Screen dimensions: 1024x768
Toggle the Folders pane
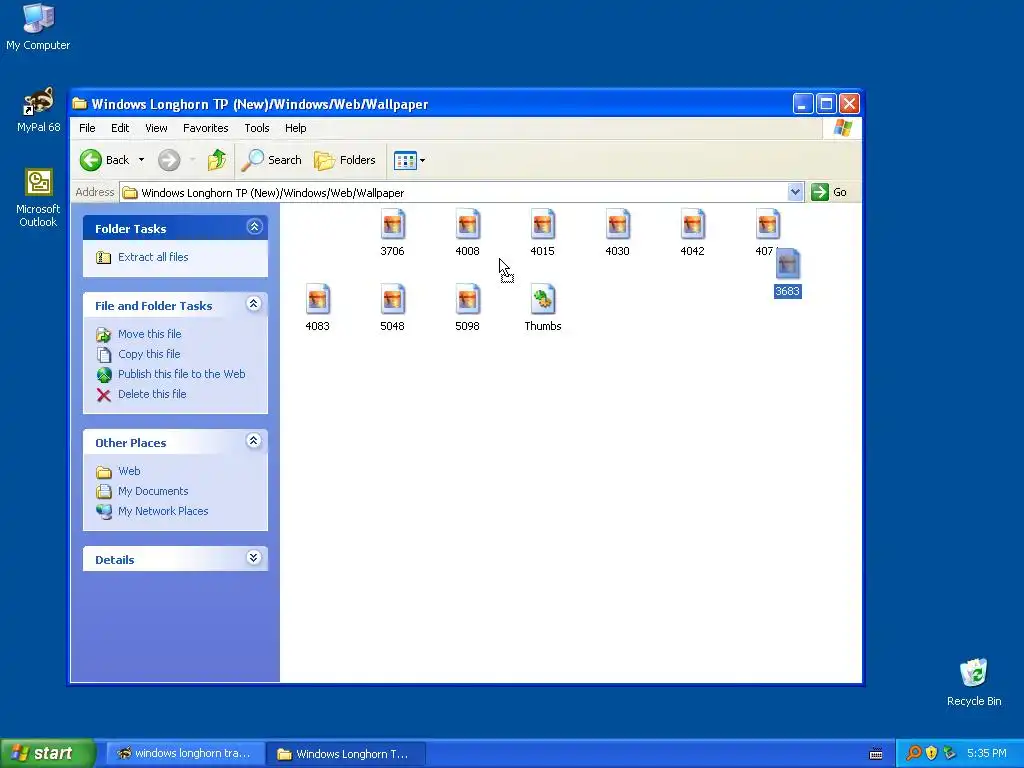tap(345, 160)
